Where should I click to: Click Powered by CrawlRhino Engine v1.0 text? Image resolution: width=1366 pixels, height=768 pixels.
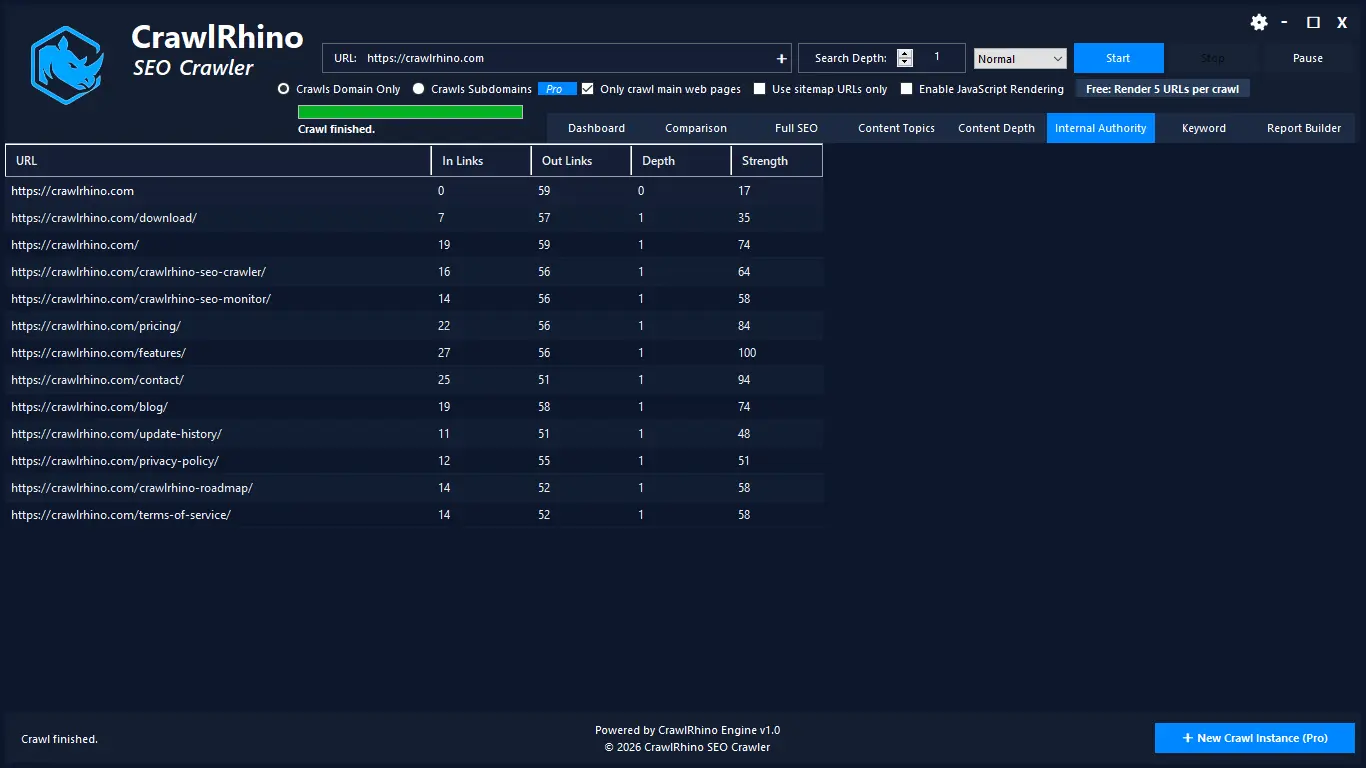687,730
